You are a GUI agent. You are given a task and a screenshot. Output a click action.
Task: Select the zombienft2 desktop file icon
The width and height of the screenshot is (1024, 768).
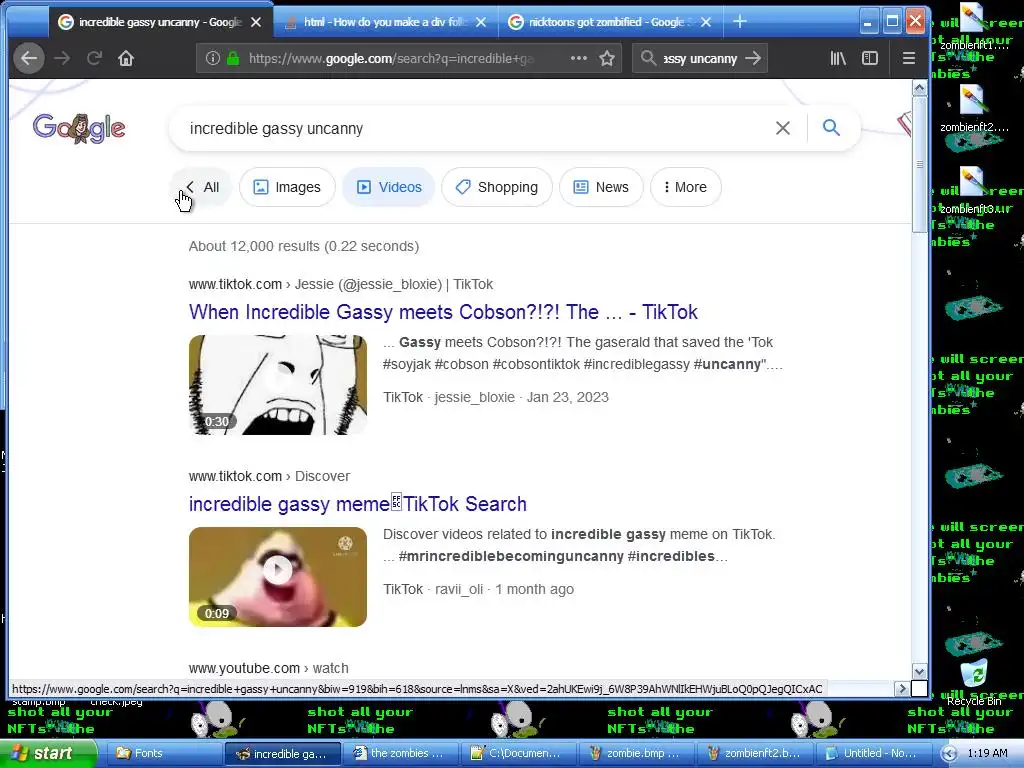pos(973,109)
